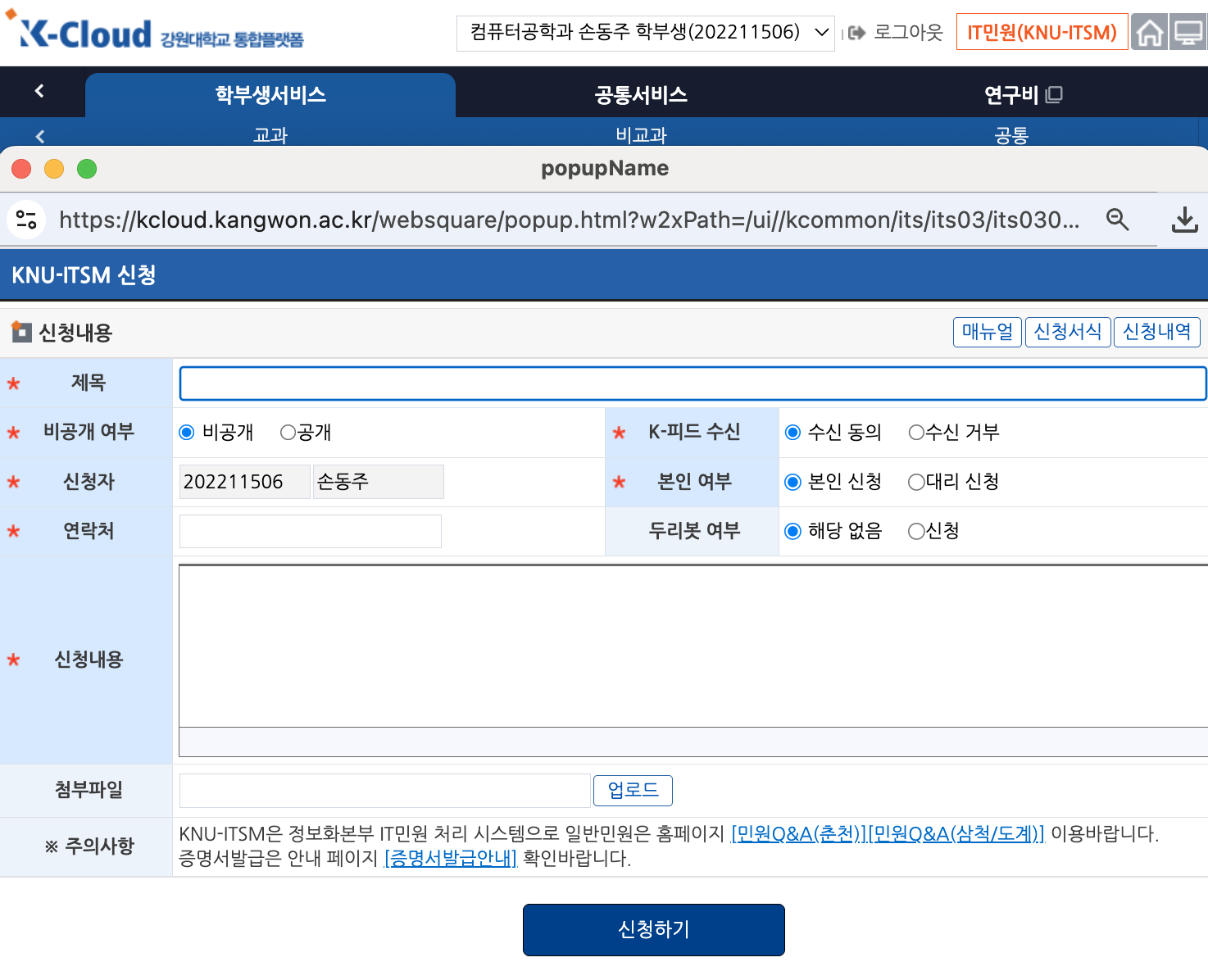This screenshot has width=1208, height=980.
Task: Click the download icon beside the URL
Action: (1183, 220)
